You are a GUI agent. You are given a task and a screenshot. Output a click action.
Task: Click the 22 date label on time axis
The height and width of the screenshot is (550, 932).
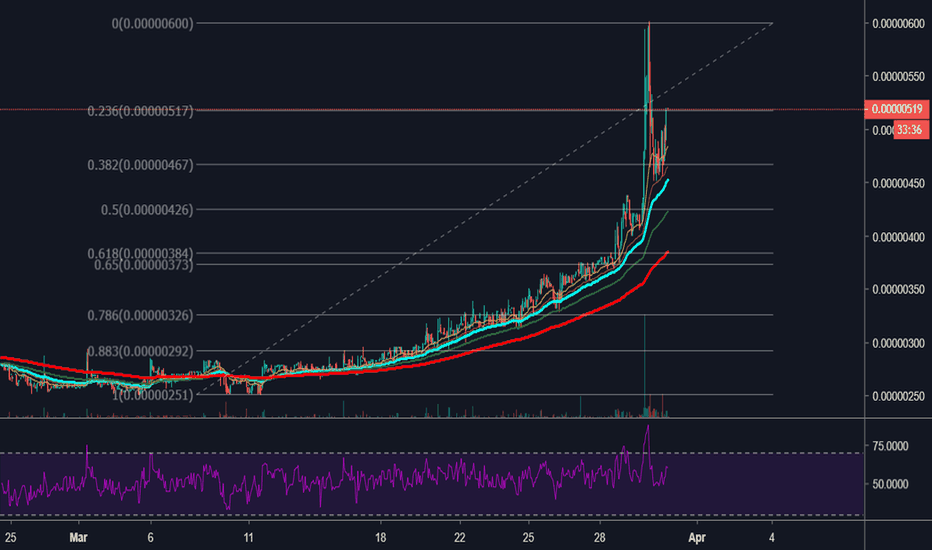click(x=459, y=538)
